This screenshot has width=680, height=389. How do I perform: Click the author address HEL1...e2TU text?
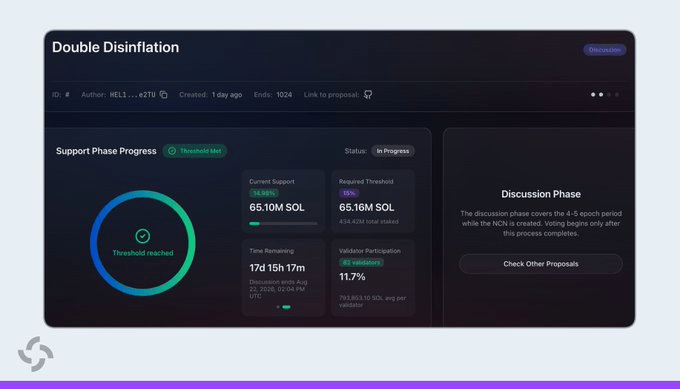pyautogui.click(x=132, y=95)
